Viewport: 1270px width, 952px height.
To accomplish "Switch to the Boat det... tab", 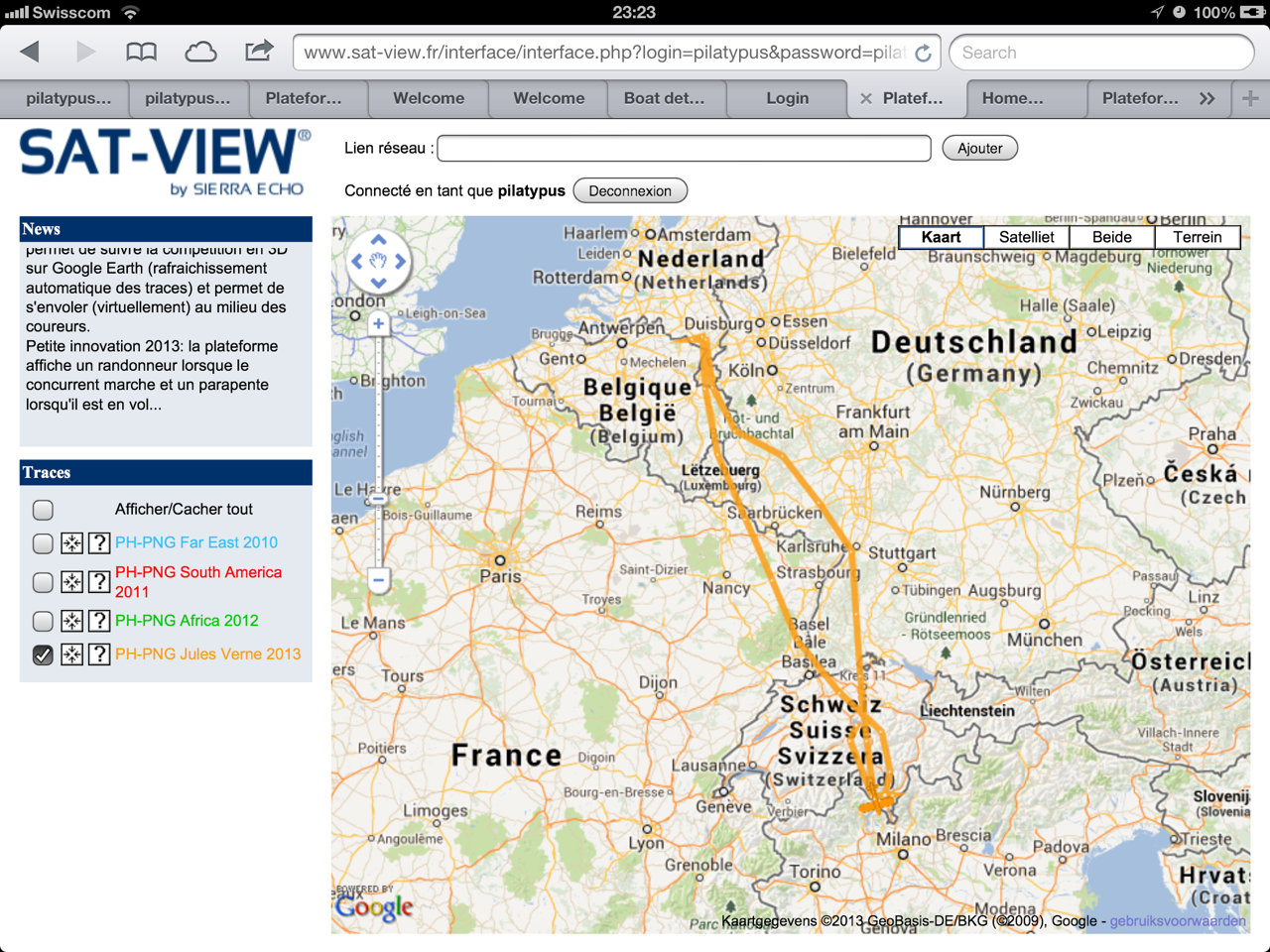I will [664, 98].
